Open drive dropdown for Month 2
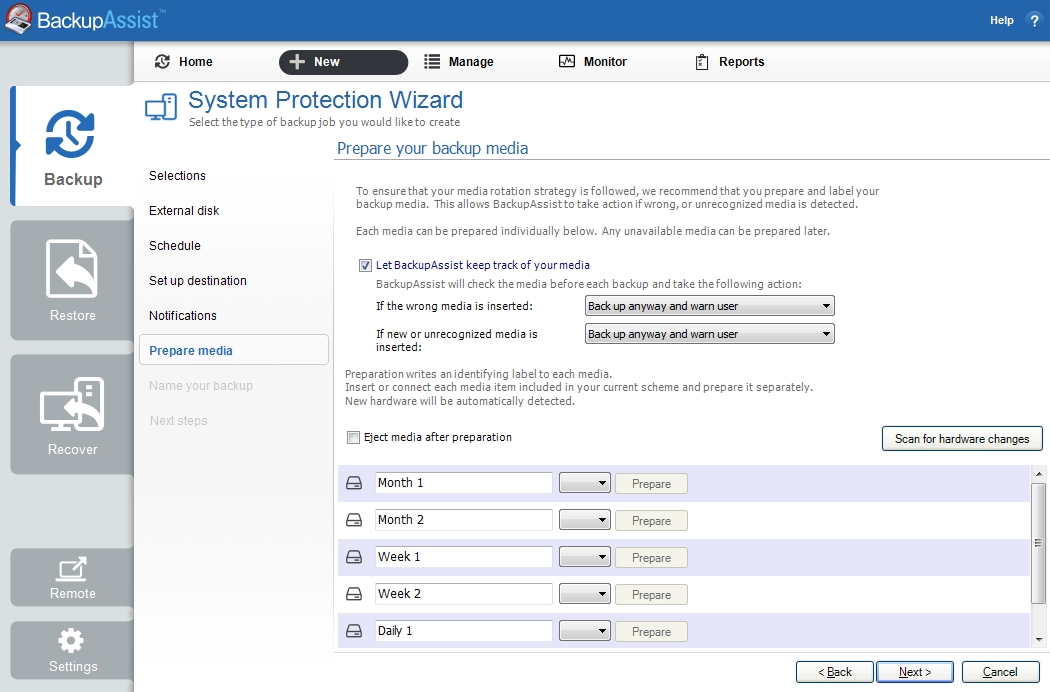 [585, 520]
